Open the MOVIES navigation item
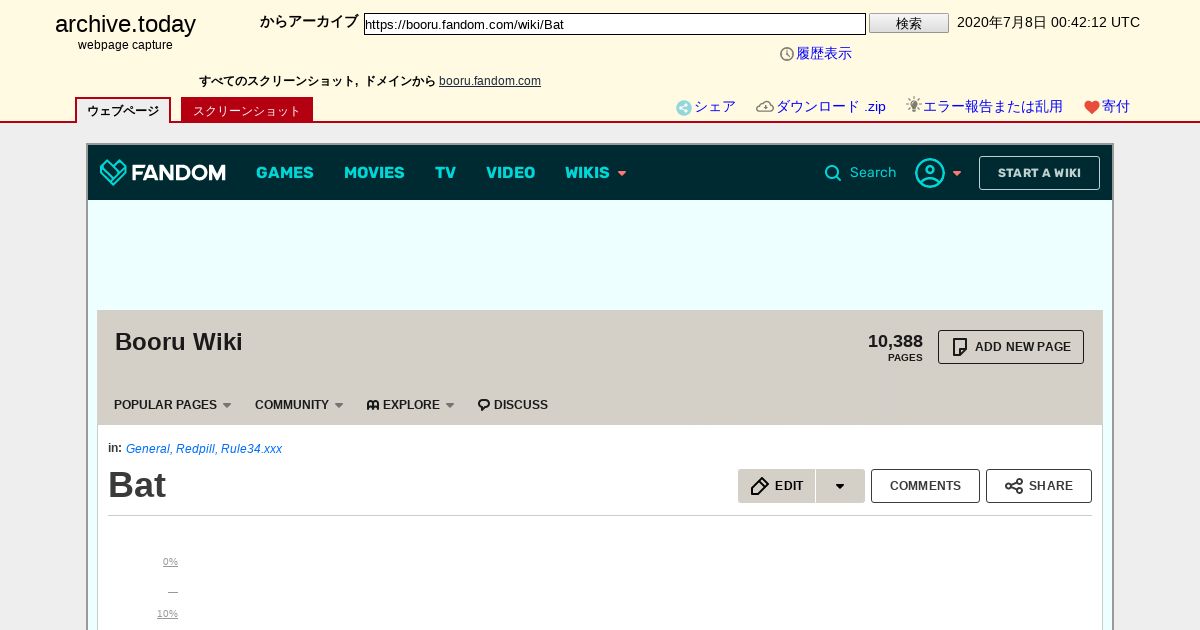This screenshot has width=1200, height=630. click(x=374, y=173)
